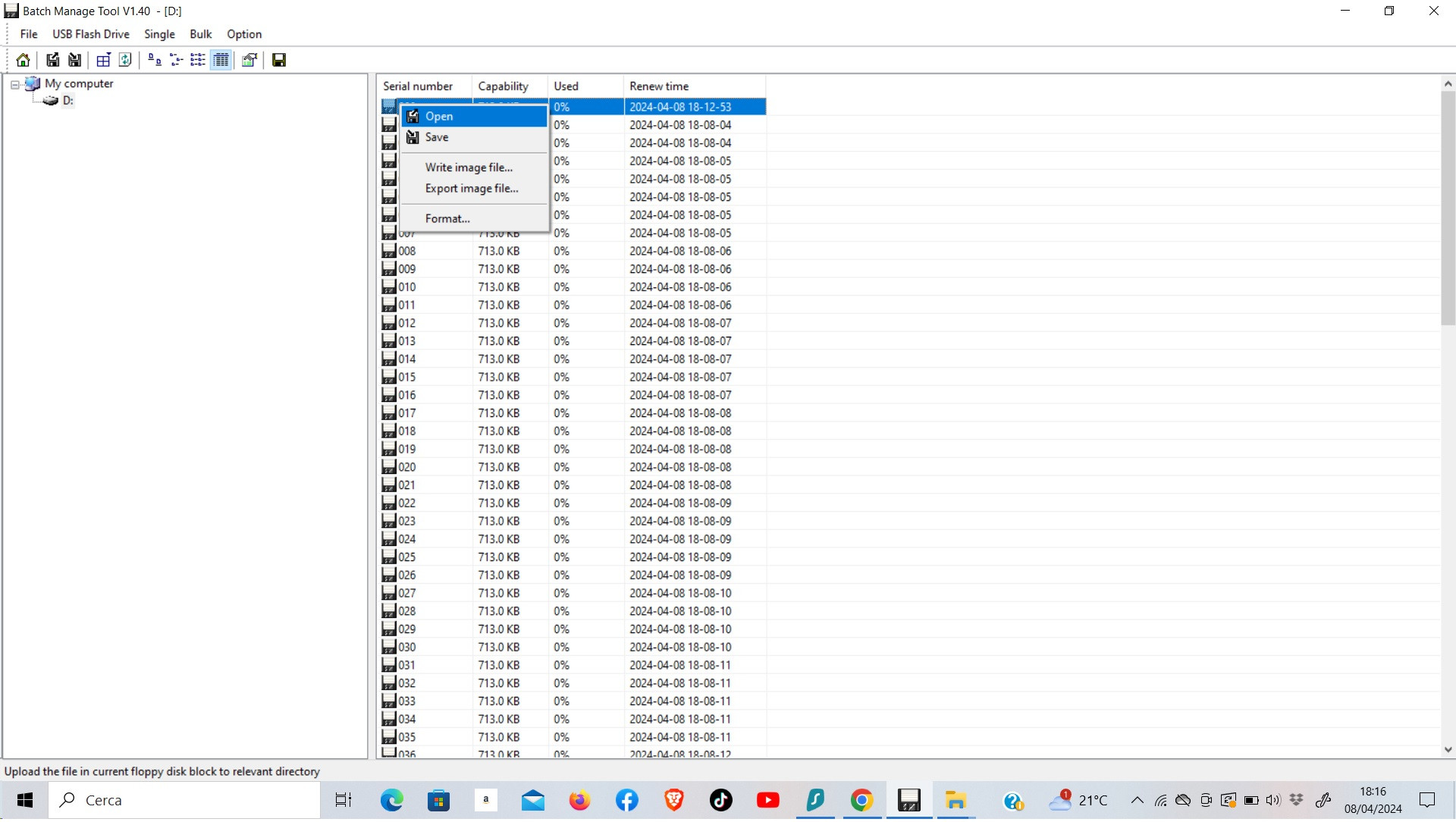Screen dimensions: 1456x822
Task: Click the refresh page toolbar icon
Action: (x=125, y=60)
